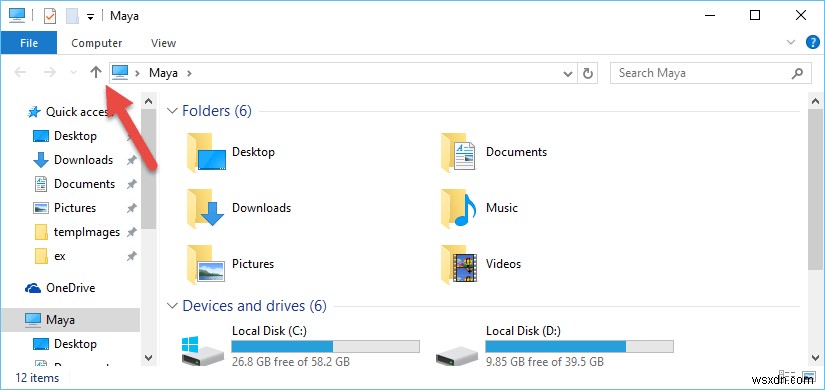Viewport: 825px width, 390px height.
Task: Select the Downloads folder icon
Action: [x=206, y=208]
